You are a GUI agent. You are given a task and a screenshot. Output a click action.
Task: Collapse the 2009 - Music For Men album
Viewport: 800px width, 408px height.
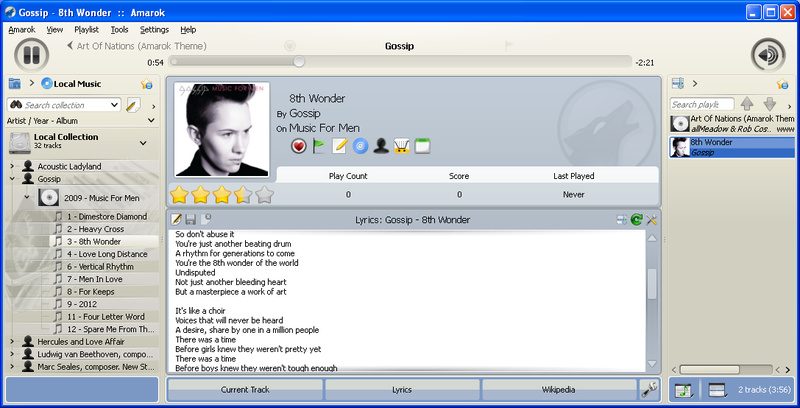pyautogui.click(x=27, y=198)
